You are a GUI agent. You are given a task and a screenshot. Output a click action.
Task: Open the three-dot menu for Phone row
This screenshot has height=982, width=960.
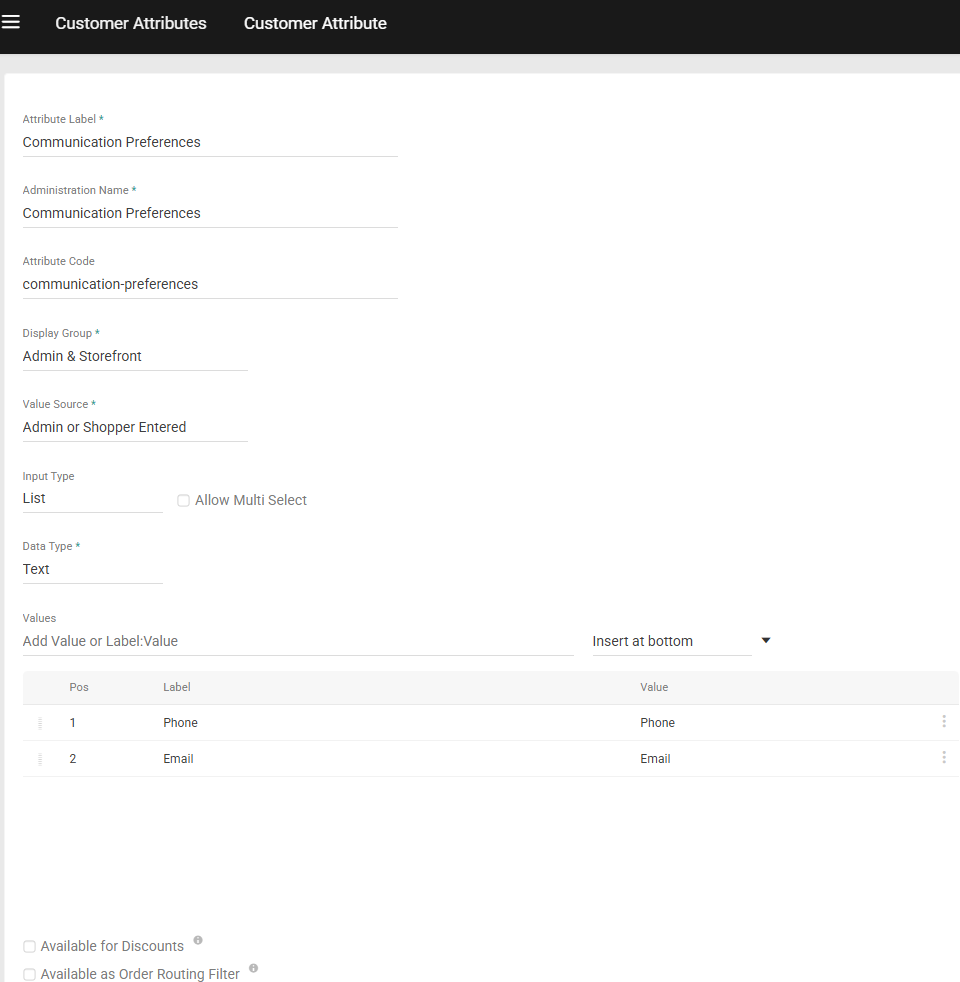pyautogui.click(x=944, y=721)
